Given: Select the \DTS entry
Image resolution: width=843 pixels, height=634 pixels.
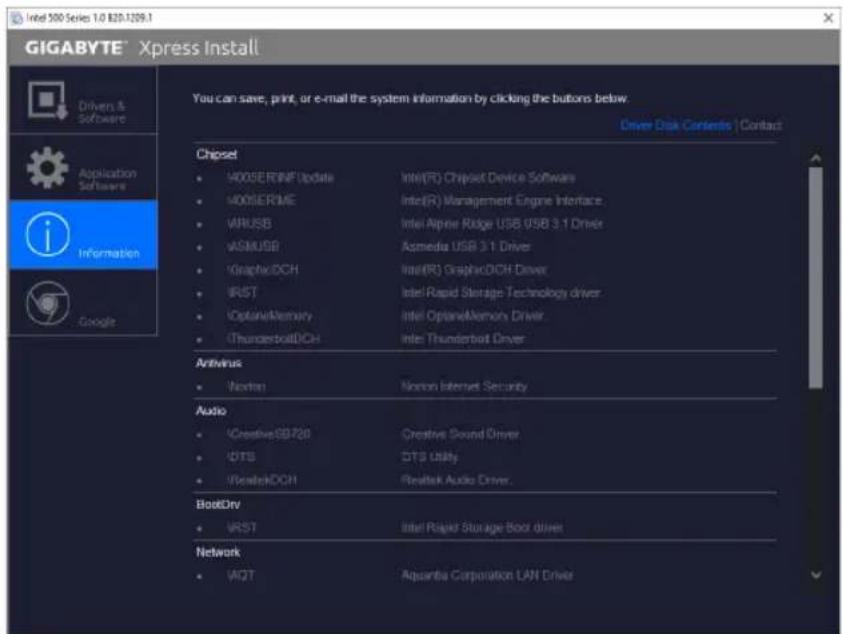Looking at the screenshot, I should 241,457.
